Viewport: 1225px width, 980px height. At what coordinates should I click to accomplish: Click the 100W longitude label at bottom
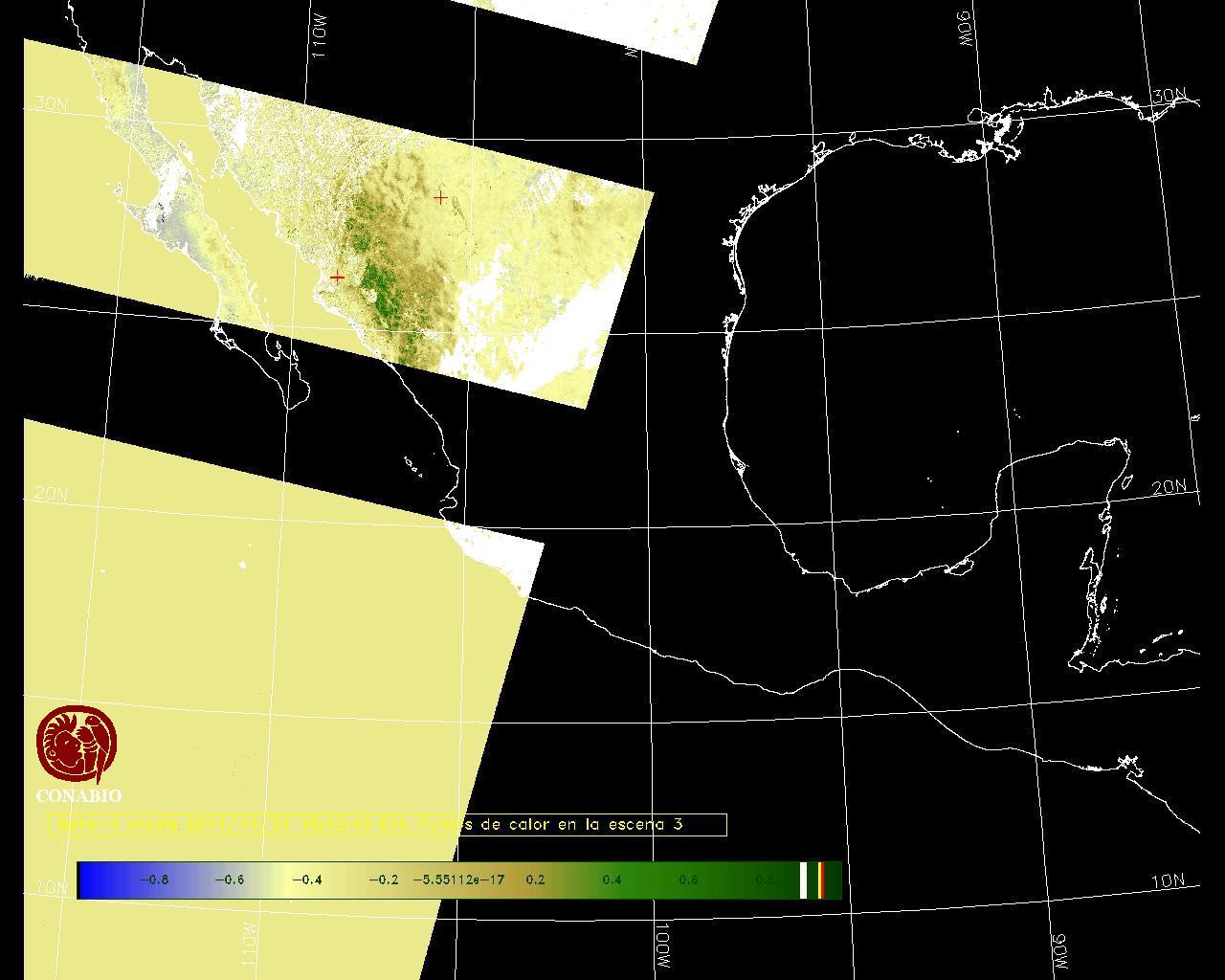(x=664, y=946)
